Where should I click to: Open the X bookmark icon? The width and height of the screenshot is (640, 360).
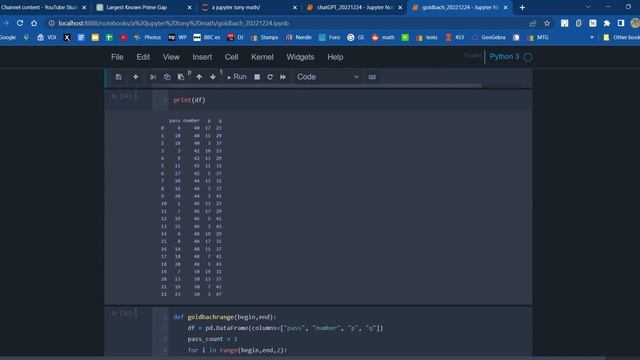[x=67, y=37]
